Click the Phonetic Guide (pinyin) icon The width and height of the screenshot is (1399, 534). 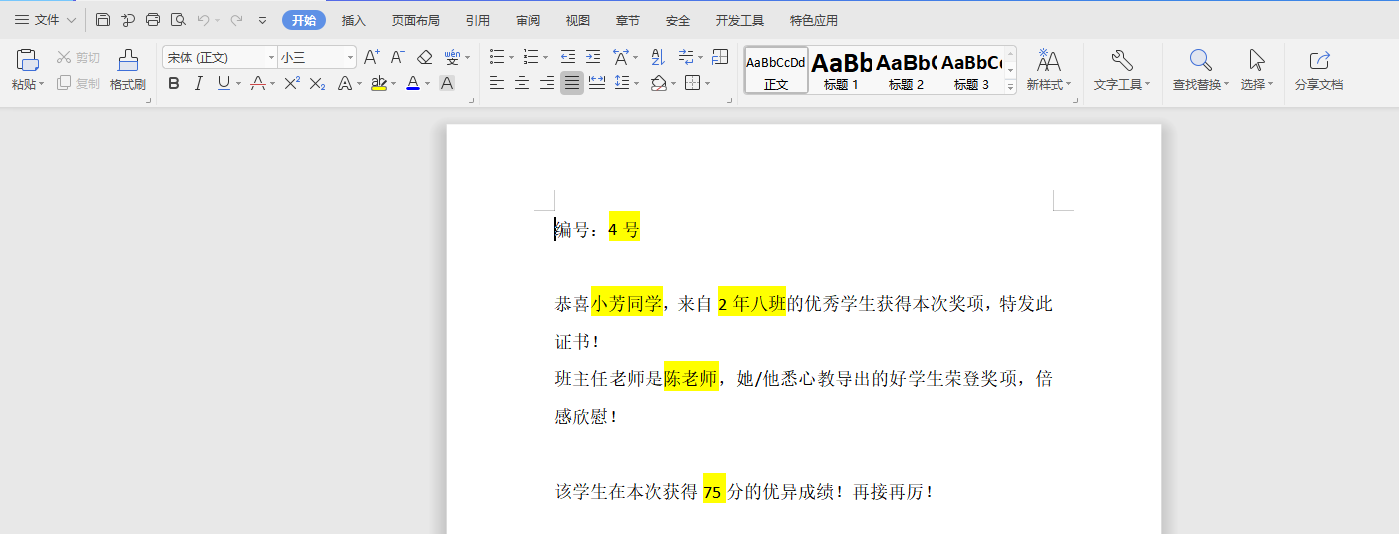[451, 58]
